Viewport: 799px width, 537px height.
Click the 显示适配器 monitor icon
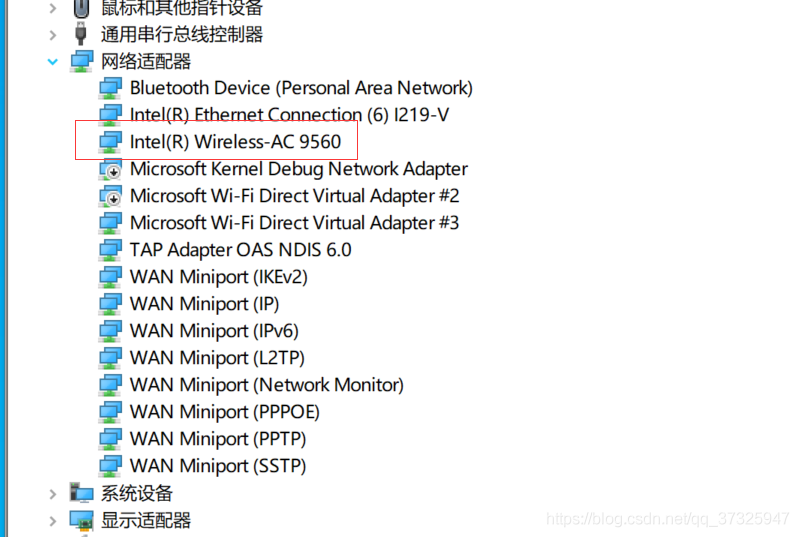tap(82, 520)
